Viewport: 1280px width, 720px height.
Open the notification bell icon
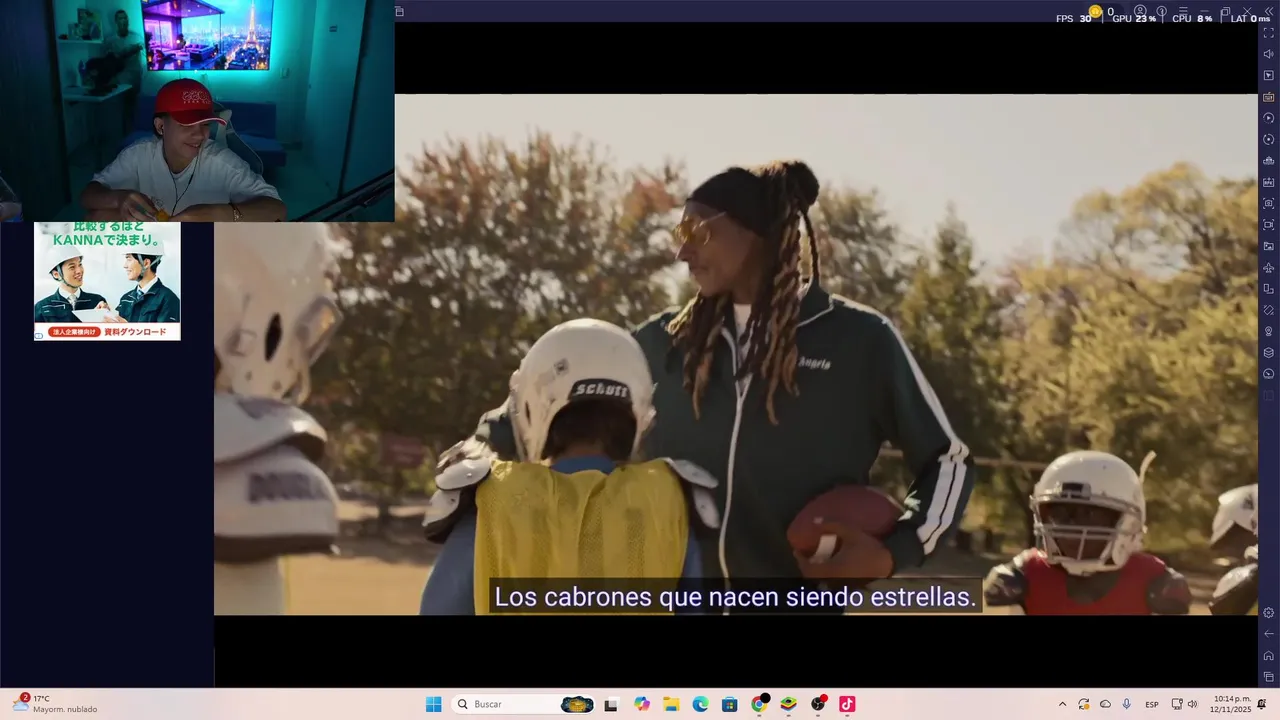pos(1262,704)
